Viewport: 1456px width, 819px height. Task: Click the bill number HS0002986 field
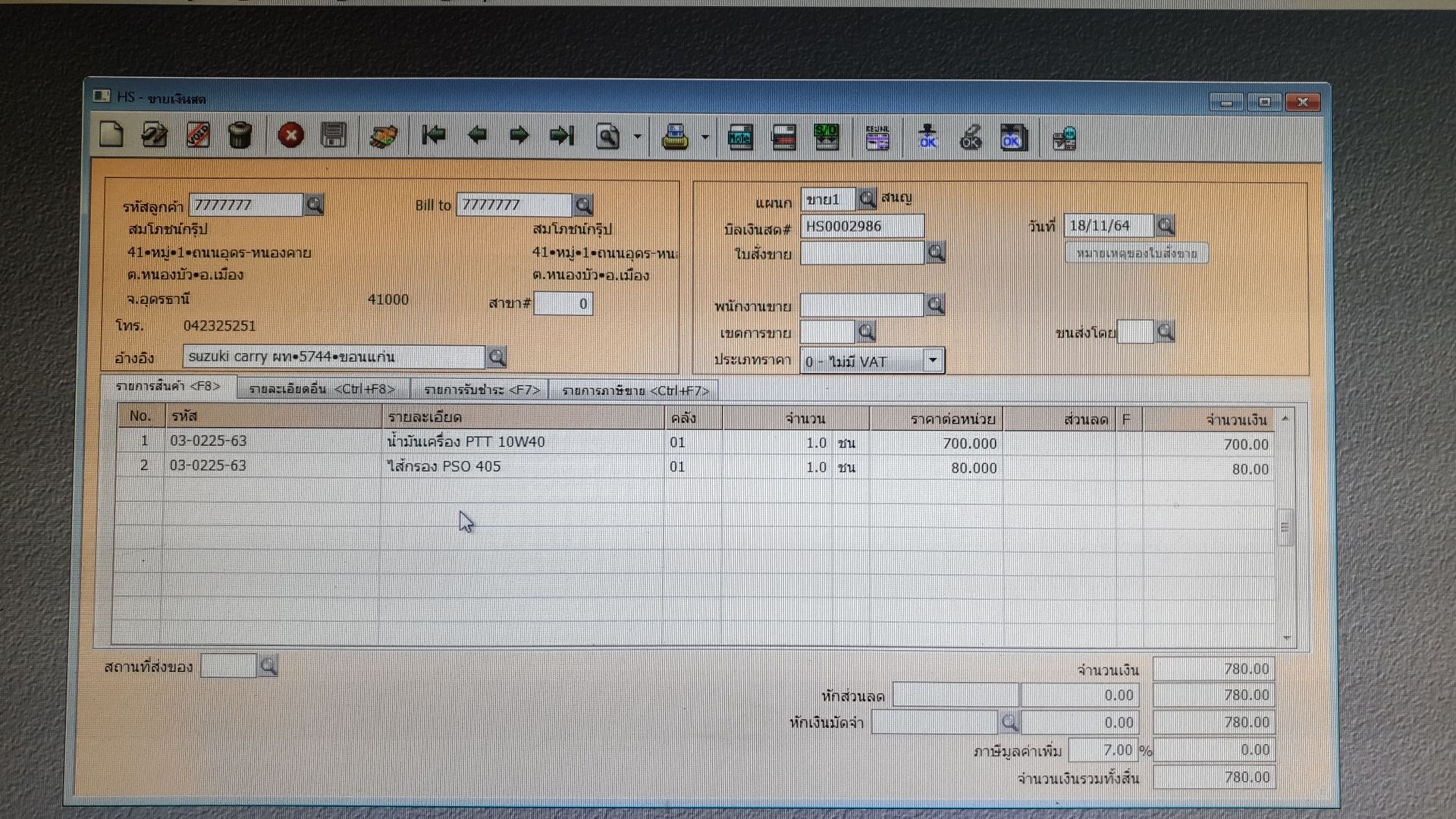(x=862, y=226)
